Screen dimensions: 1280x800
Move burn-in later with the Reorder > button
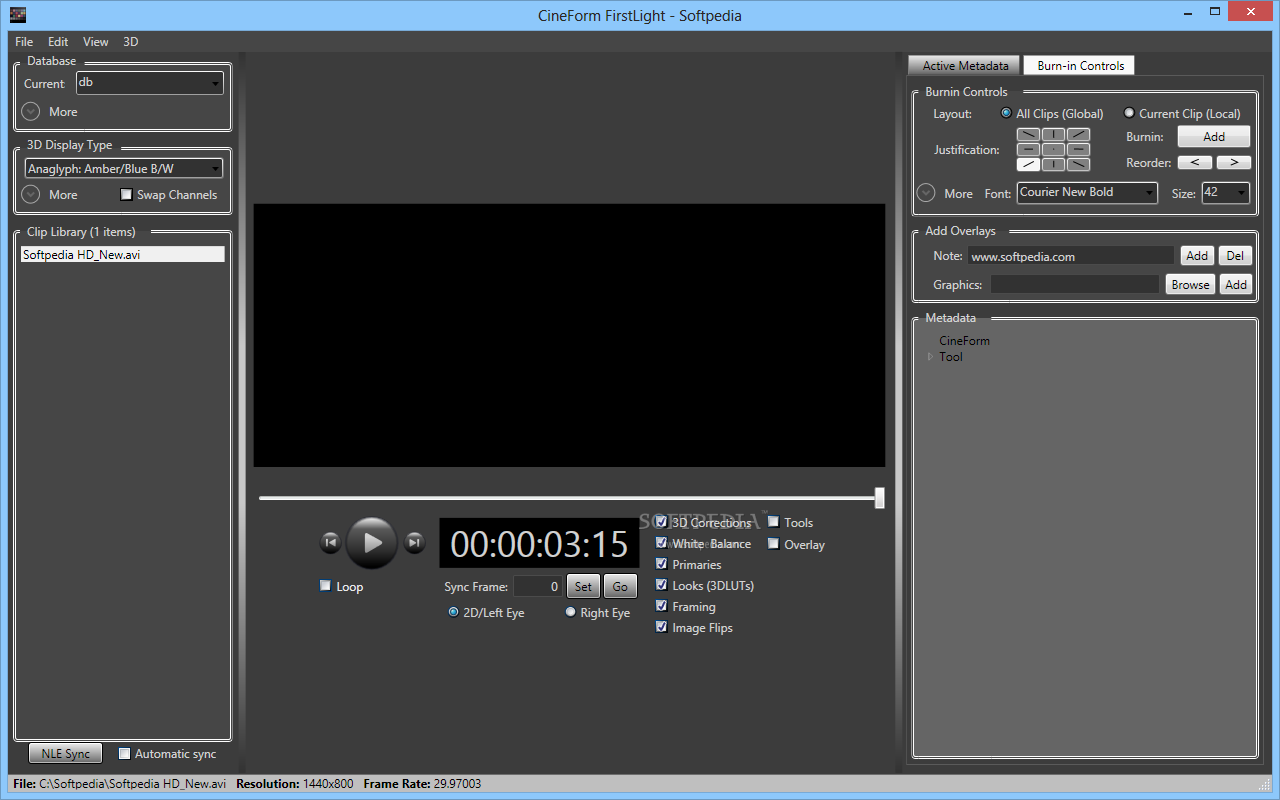[1233, 162]
